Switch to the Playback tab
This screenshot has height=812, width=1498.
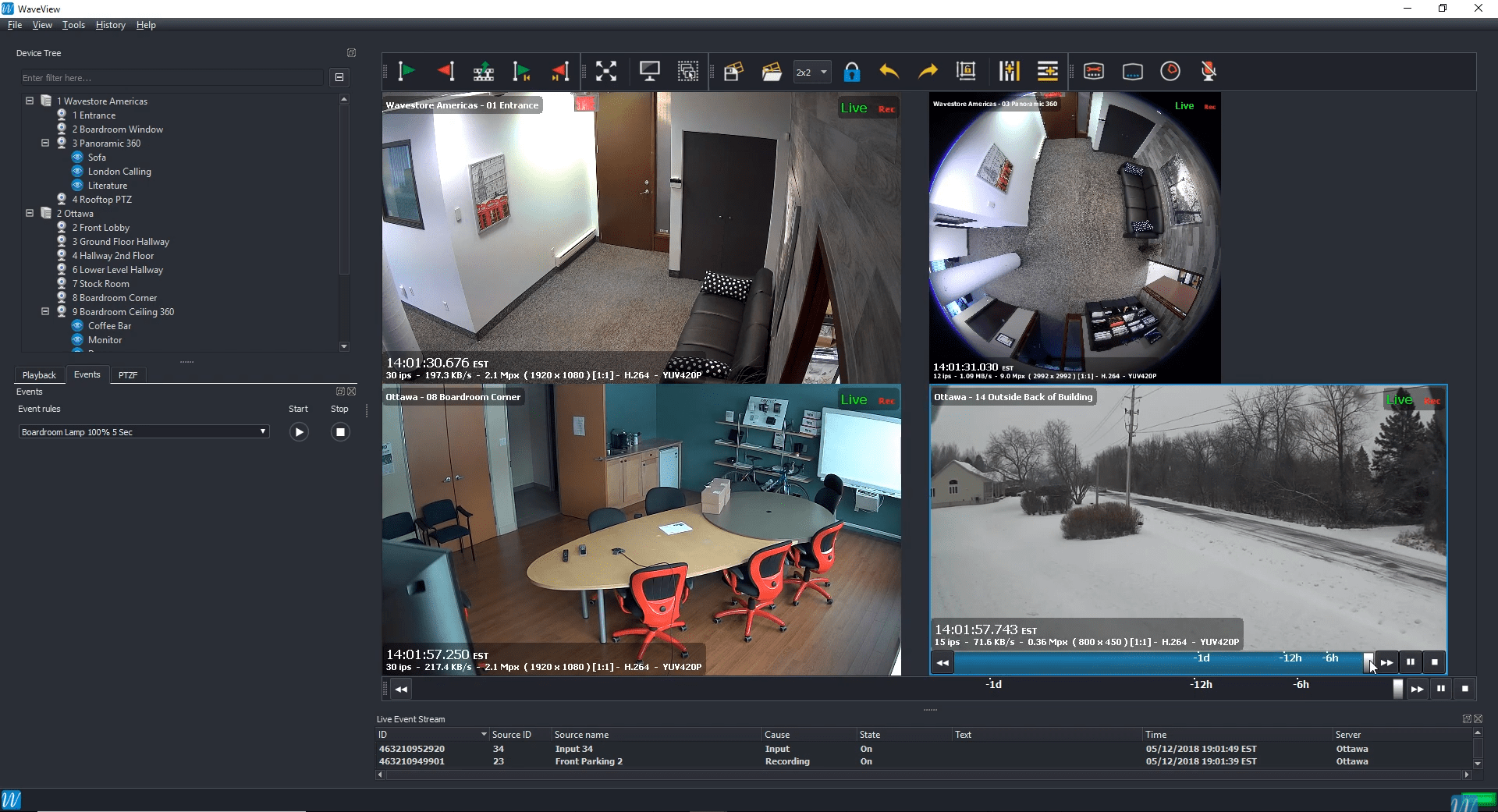[x=39, y=375]
